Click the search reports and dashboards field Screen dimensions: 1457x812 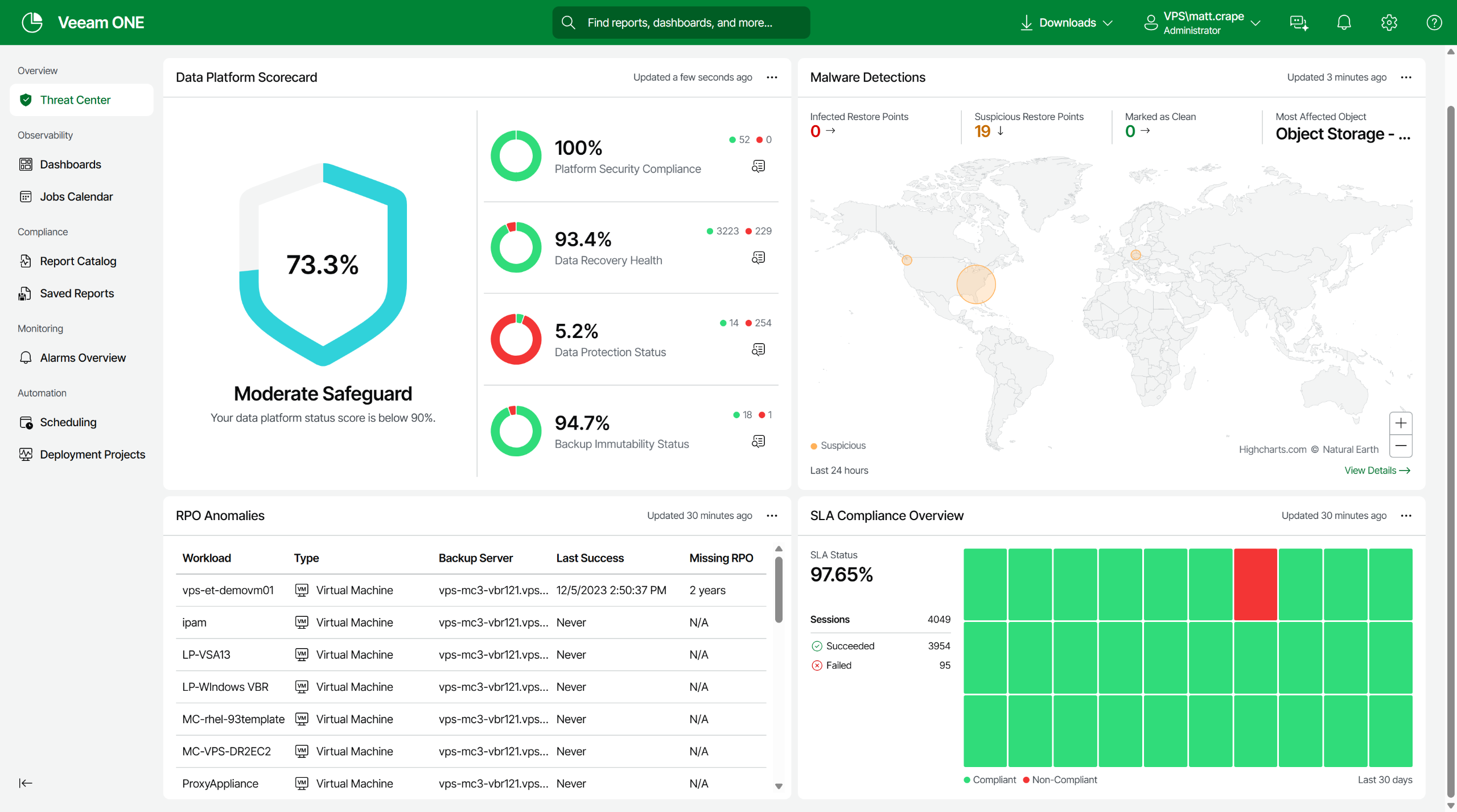681,23
